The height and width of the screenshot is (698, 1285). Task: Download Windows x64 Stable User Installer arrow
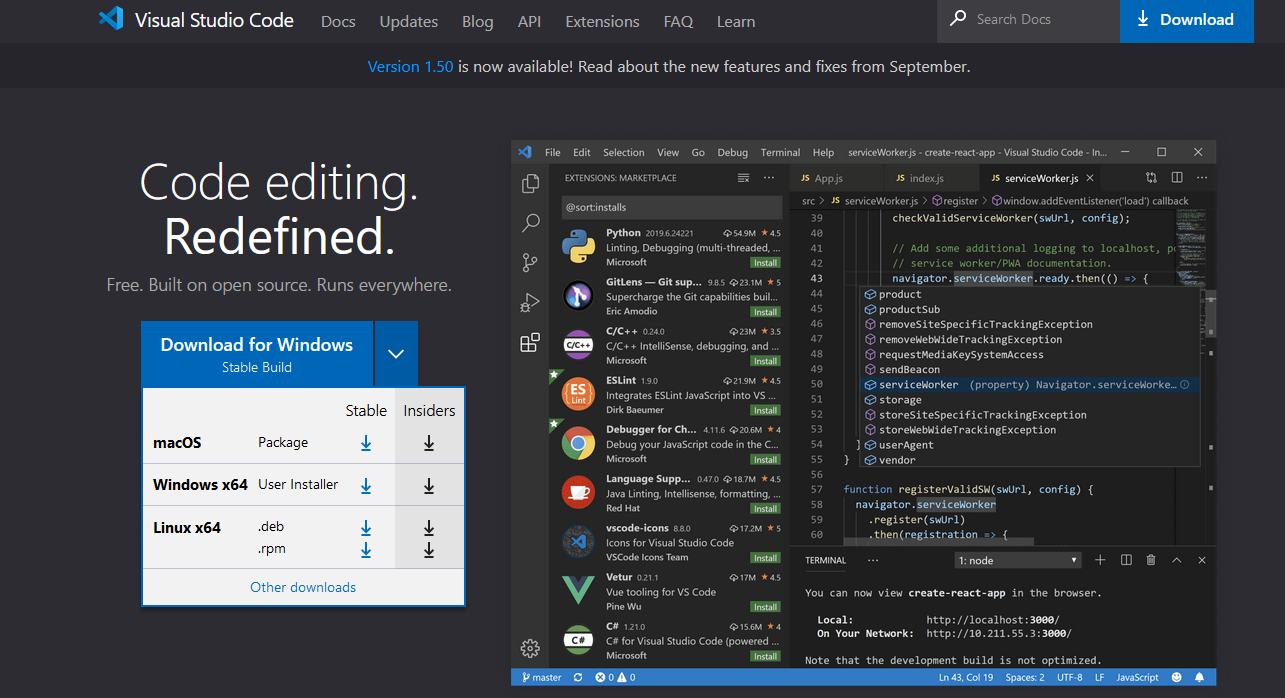(x=366, y=485)
